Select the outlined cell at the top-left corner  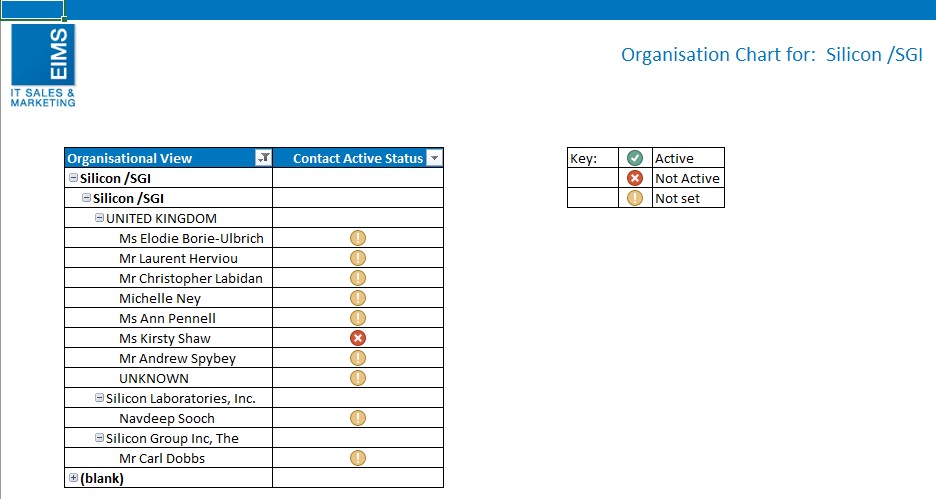click(x=32, y=10)
